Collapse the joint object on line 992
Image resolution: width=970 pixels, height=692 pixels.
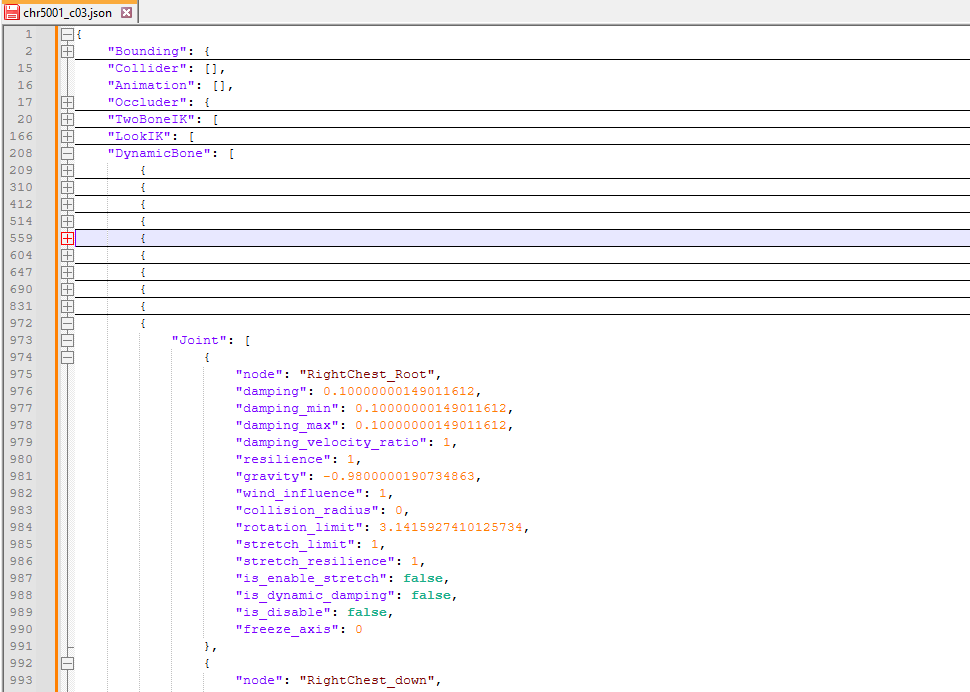(x=67, y=664)
